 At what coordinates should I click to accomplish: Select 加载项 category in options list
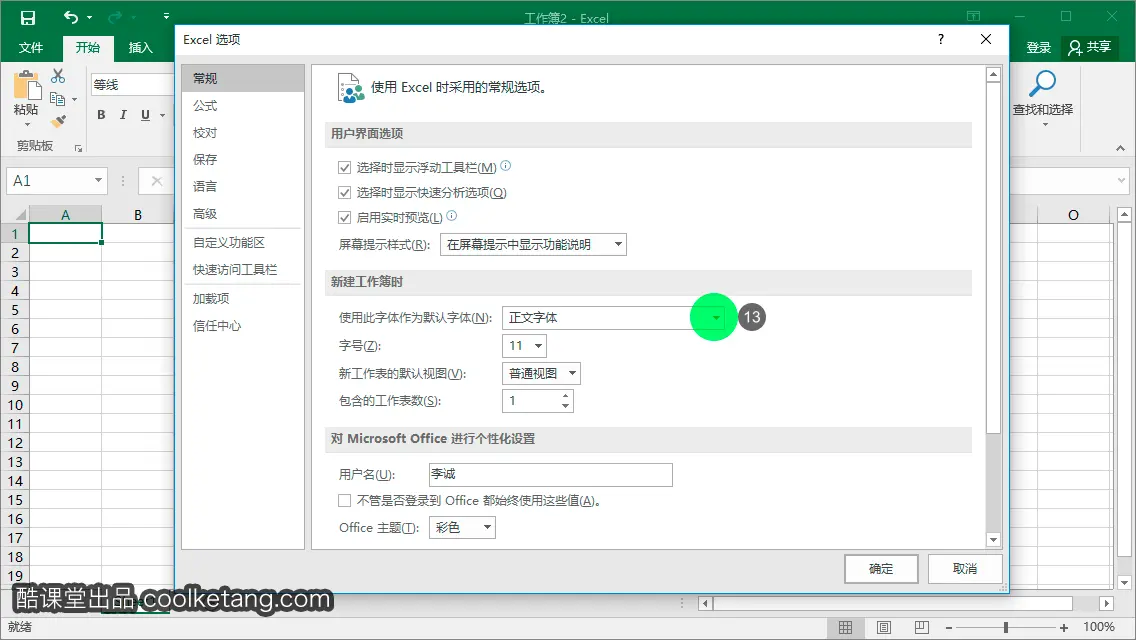pos(243,299)
